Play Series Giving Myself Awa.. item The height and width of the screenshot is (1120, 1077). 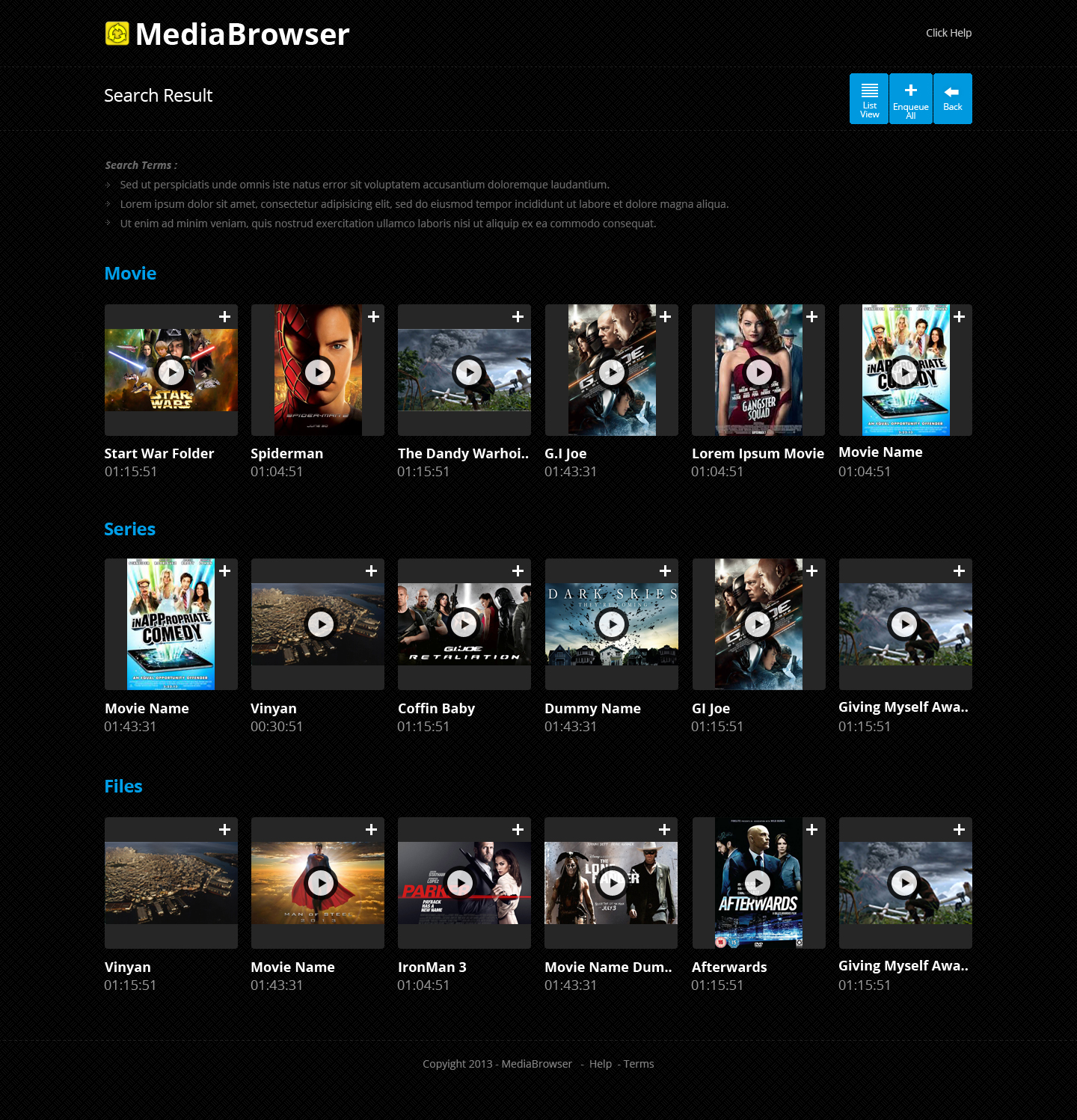tap(904, 624)
